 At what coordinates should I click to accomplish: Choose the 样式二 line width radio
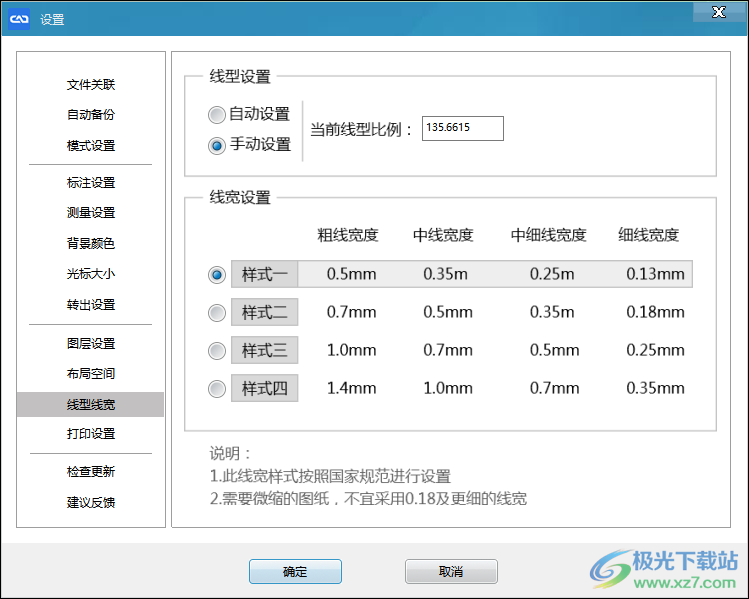[217, 313]
